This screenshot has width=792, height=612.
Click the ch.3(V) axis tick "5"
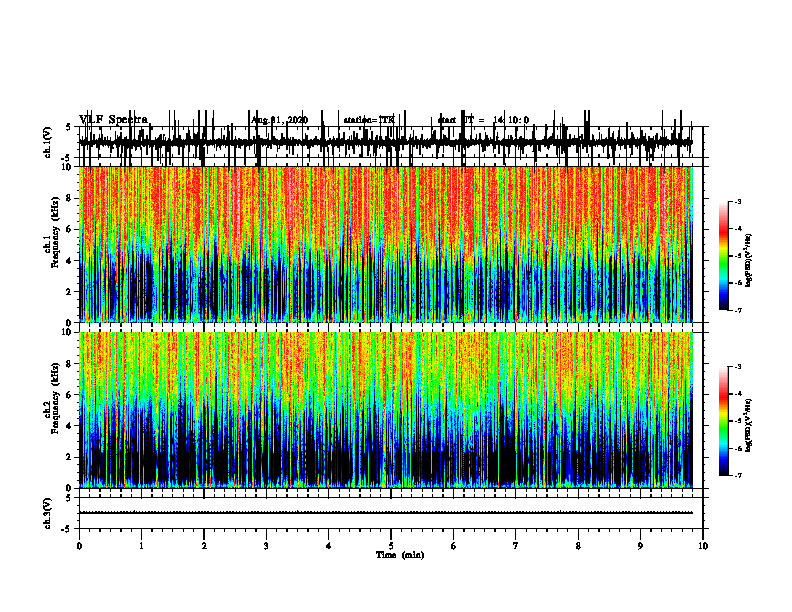(x=69, y=498)
